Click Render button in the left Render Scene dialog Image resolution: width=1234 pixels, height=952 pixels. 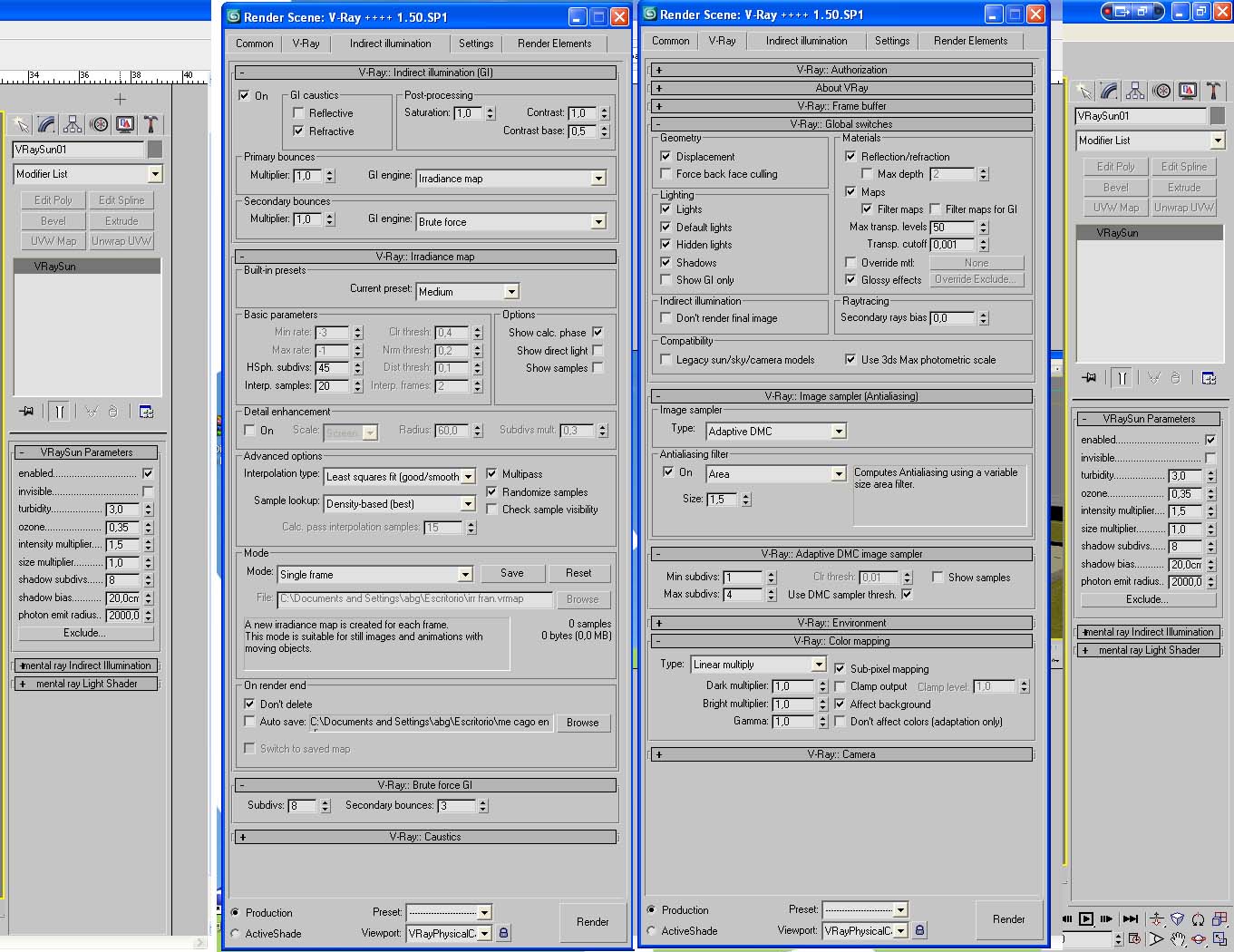pyautogui.click(x=593, y=922)
